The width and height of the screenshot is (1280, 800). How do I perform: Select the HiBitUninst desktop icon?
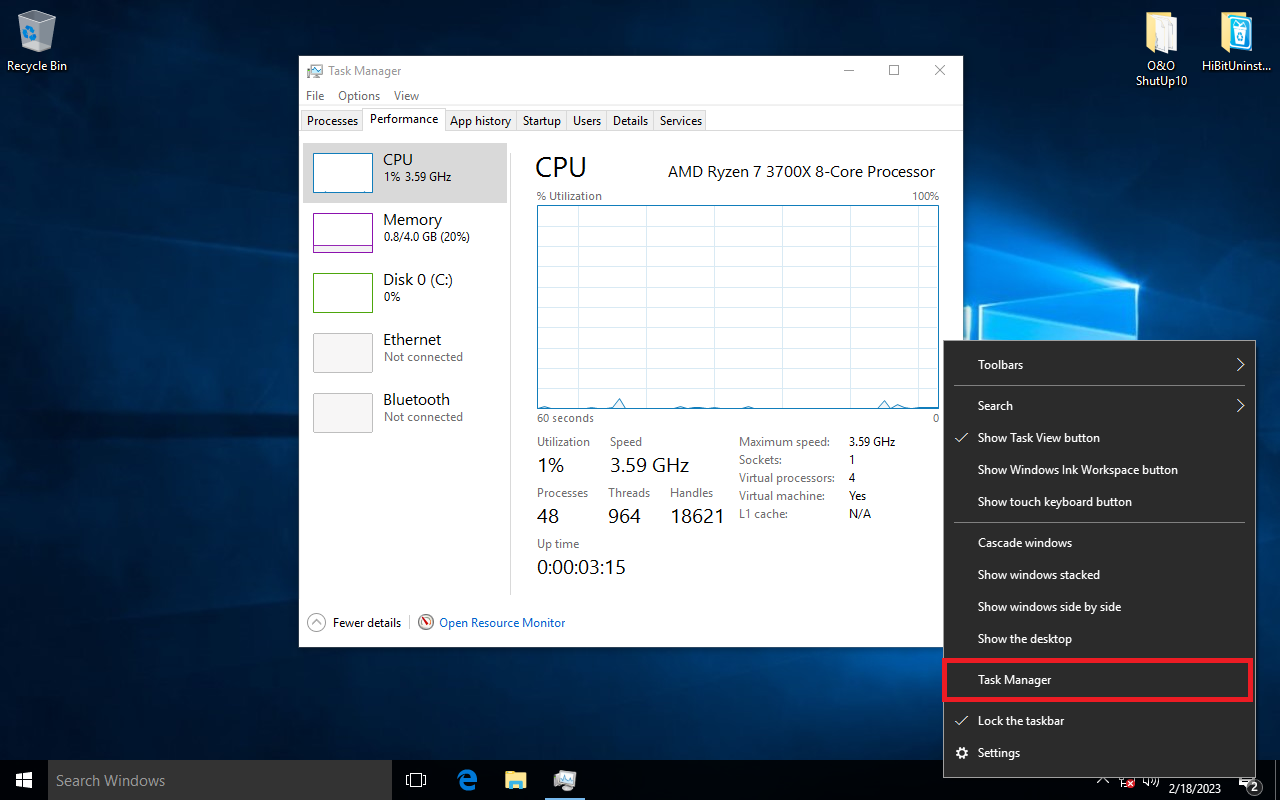coord(1236,42)
